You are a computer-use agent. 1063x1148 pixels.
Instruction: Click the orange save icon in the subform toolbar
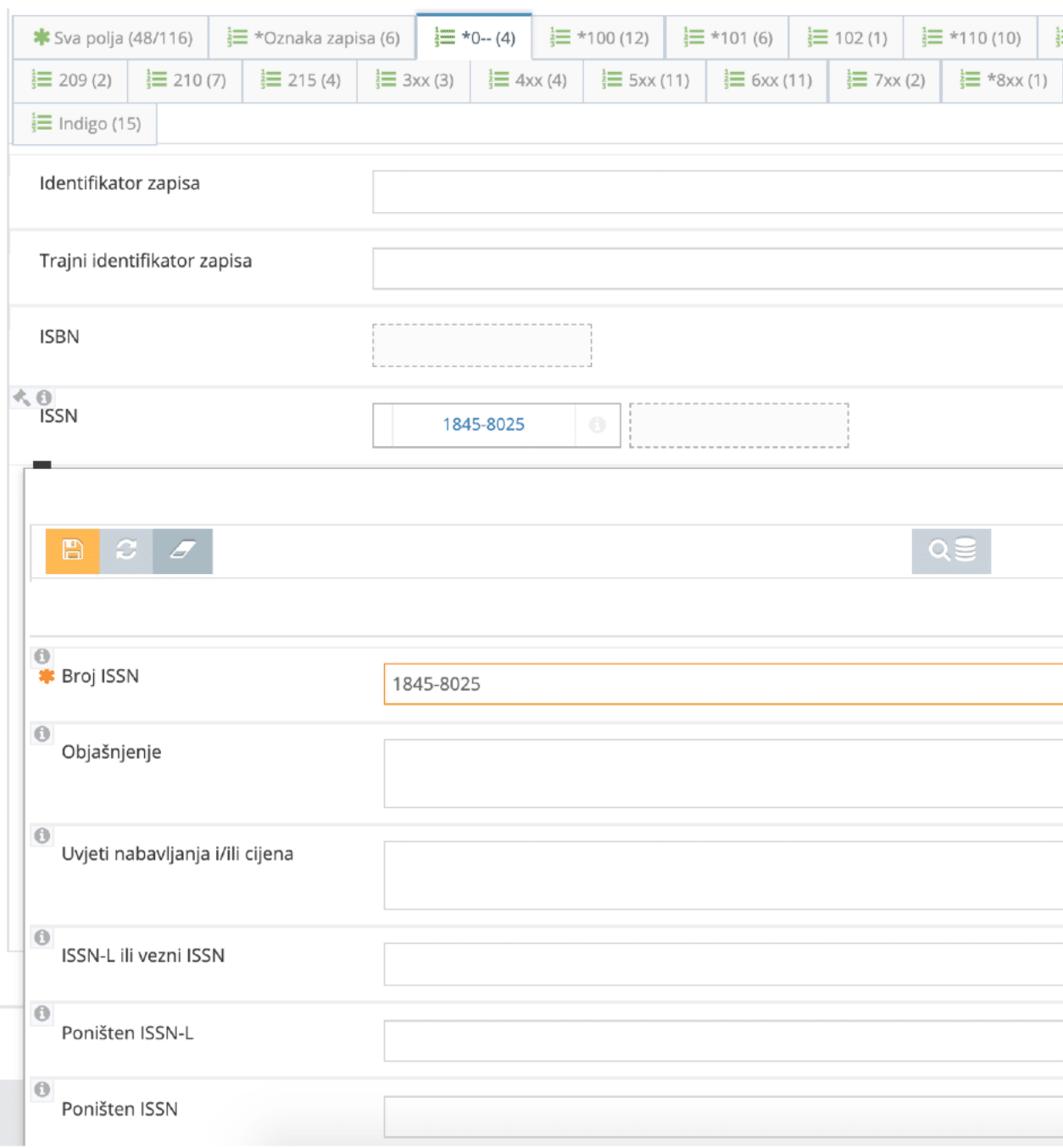pyautogui.click(x=73, y=550)
